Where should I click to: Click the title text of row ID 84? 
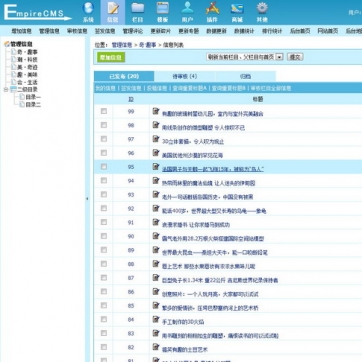coord(183,322)
